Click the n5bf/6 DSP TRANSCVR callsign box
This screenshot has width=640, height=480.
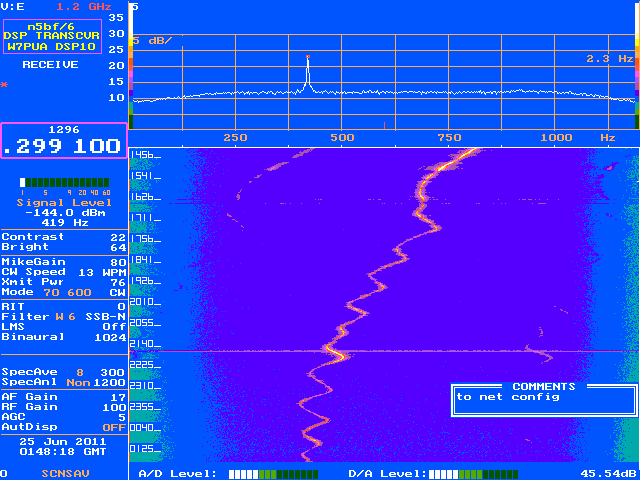pos(52,36)
